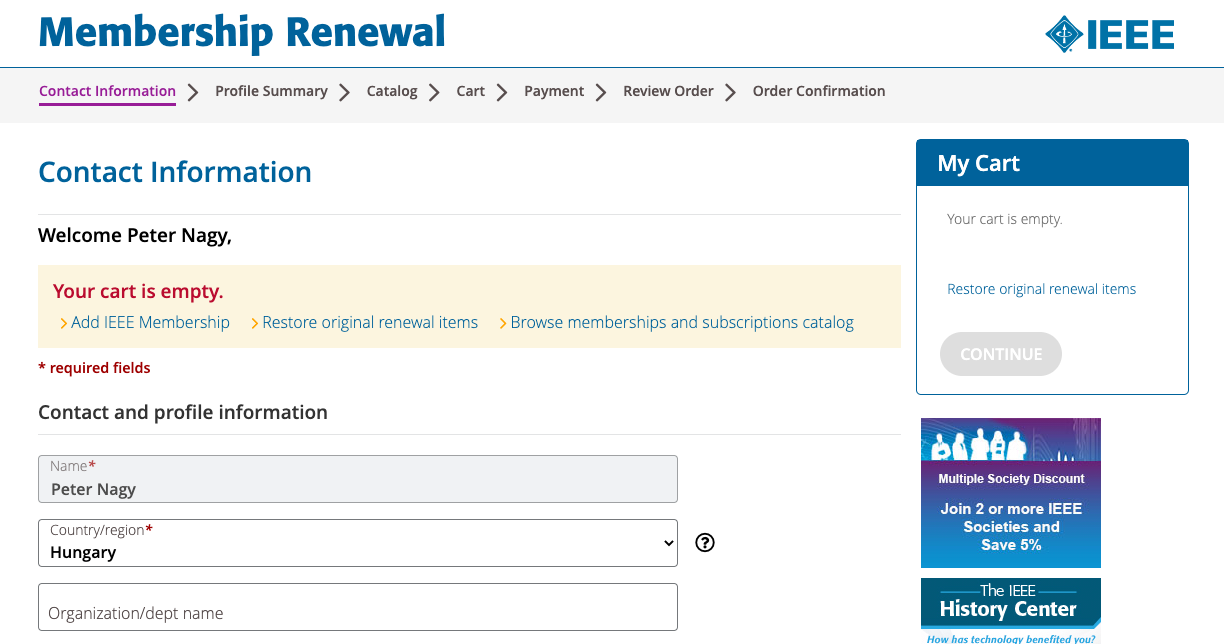
Task: Go to the Catalog step
Action: pyautogui.click(x=392, y=91)
